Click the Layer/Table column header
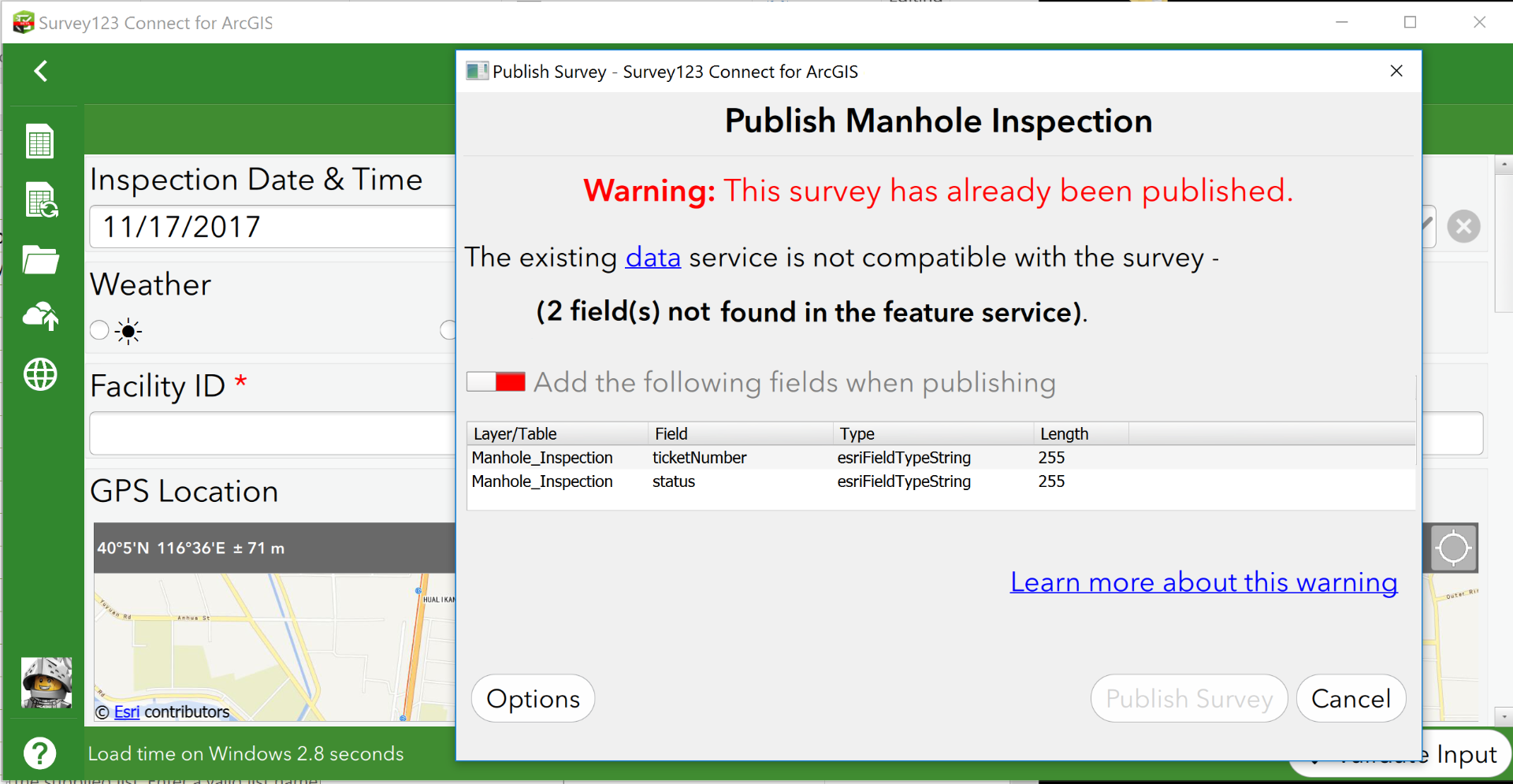 coord(557,433)
